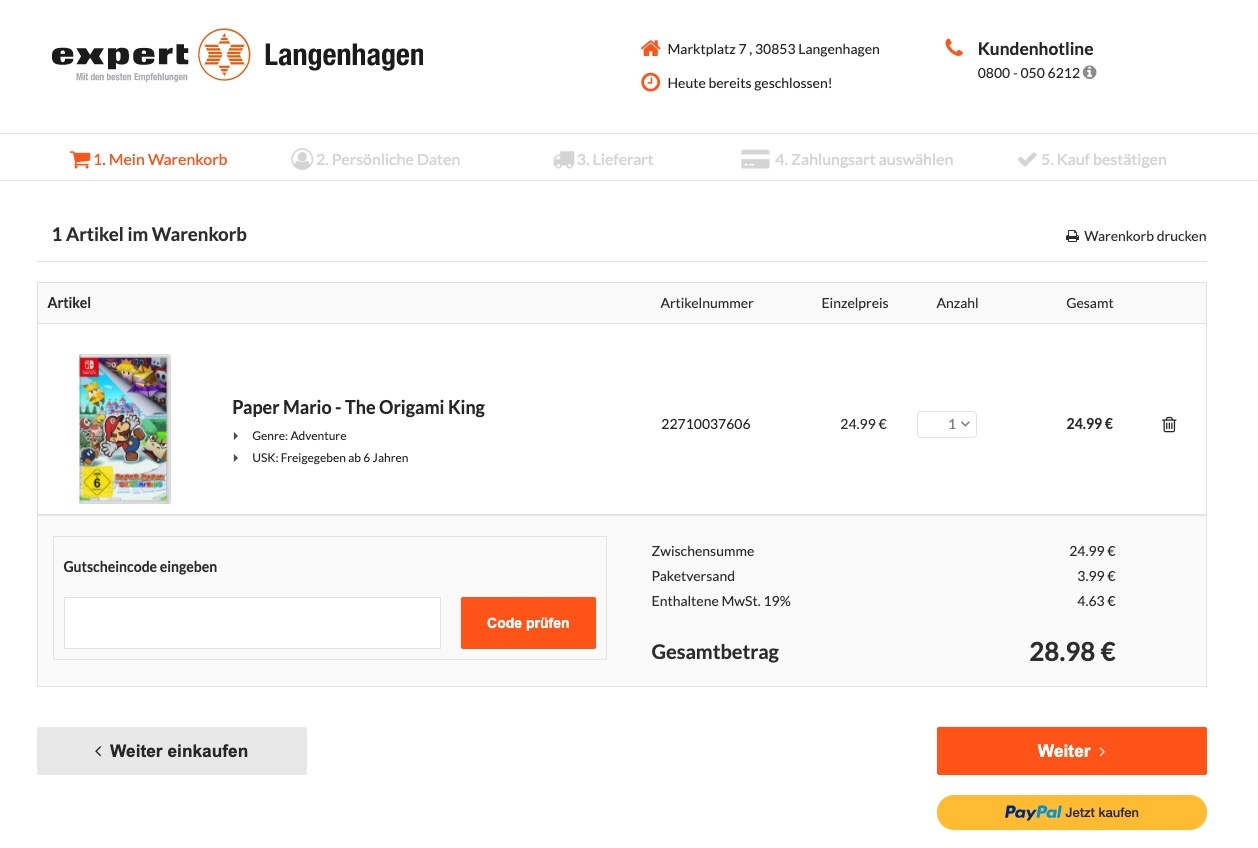Open the Paper Mario game cover thumbnail
Image resolution: width=1258 pixels, height=848 pixels.
tap(125, 428)
